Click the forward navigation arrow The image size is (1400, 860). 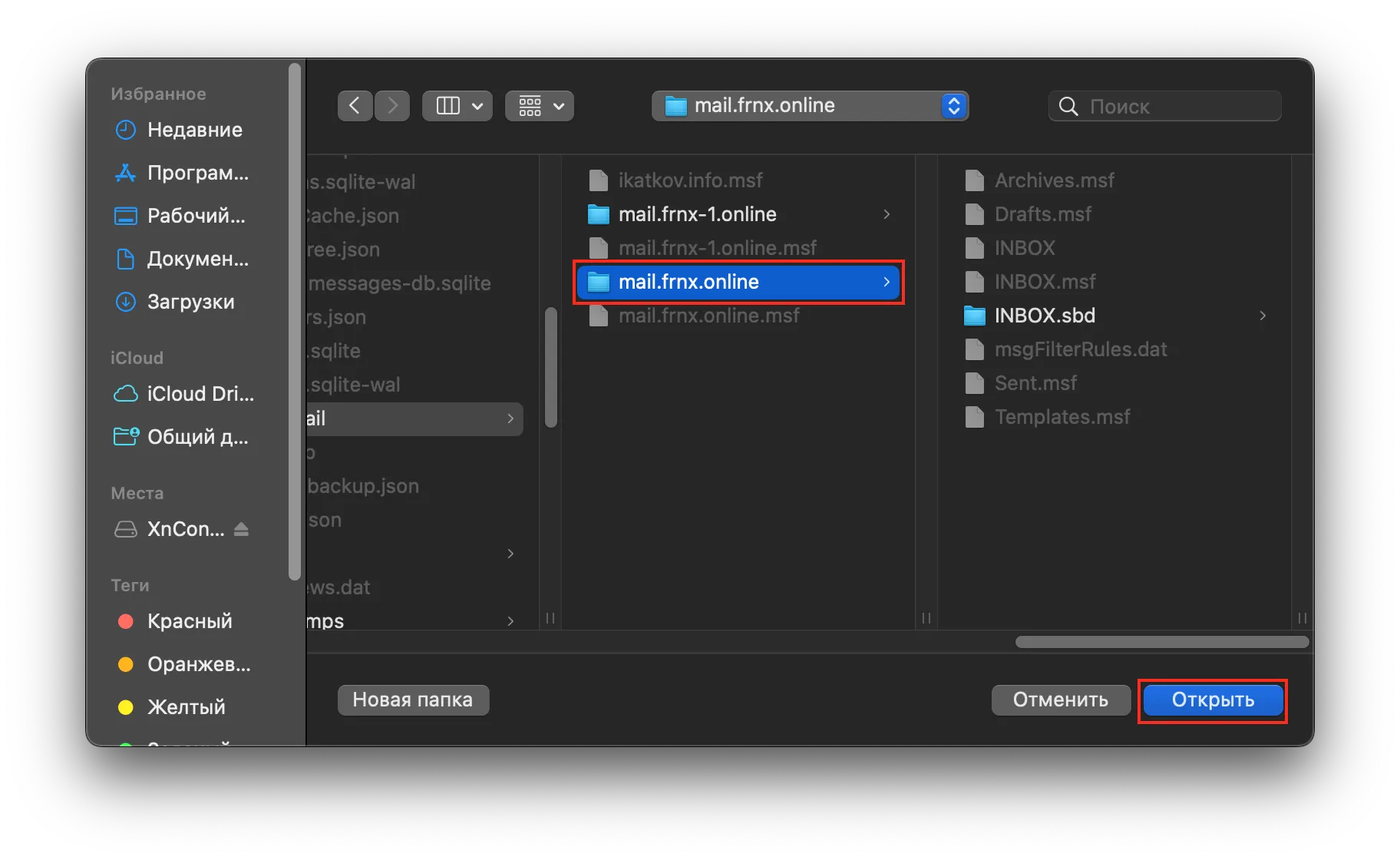[x=392, y=106]
